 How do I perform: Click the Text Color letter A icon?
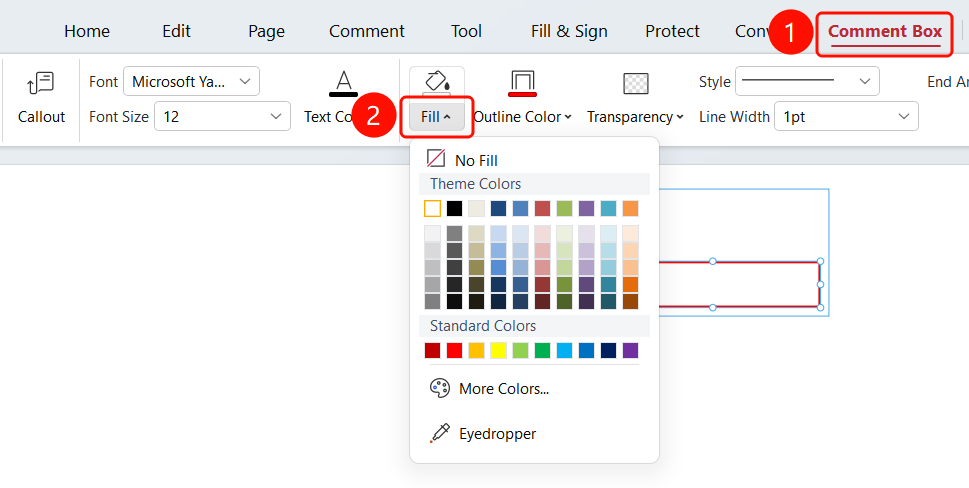coord(344,83)
